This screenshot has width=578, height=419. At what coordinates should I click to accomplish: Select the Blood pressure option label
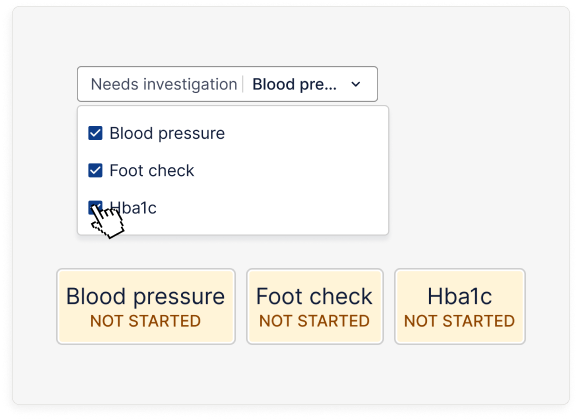167,133
